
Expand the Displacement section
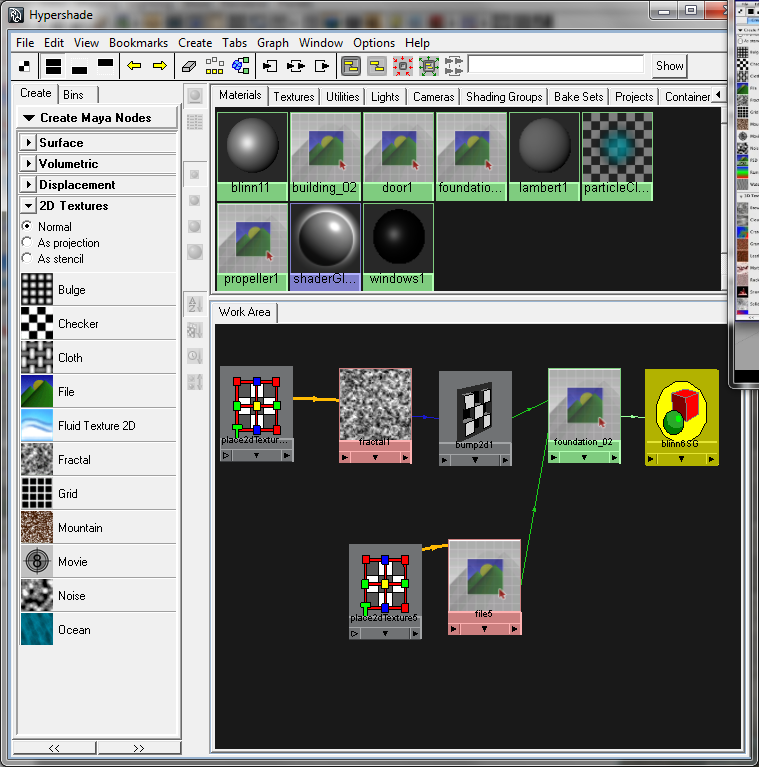[28, 185]
